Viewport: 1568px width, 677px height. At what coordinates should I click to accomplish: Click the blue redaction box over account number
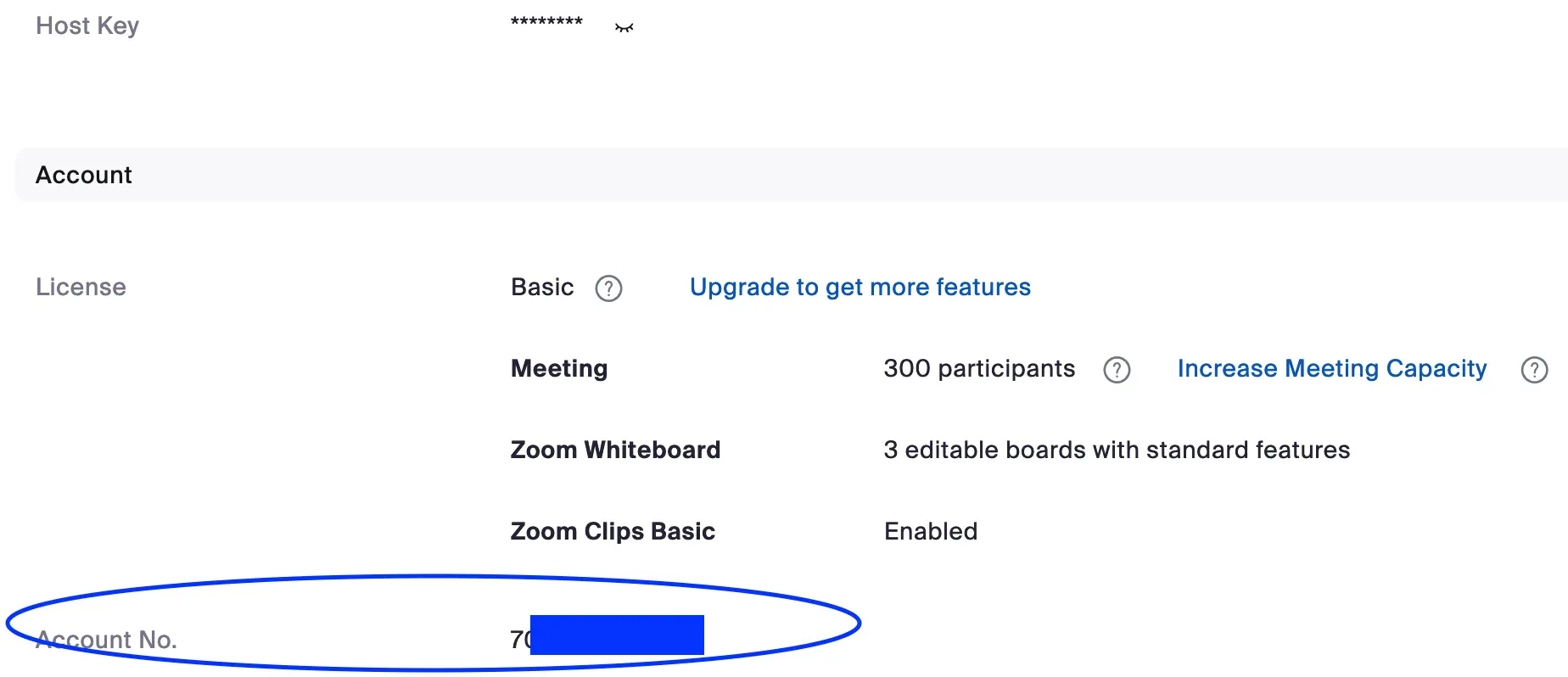[617, 635]
